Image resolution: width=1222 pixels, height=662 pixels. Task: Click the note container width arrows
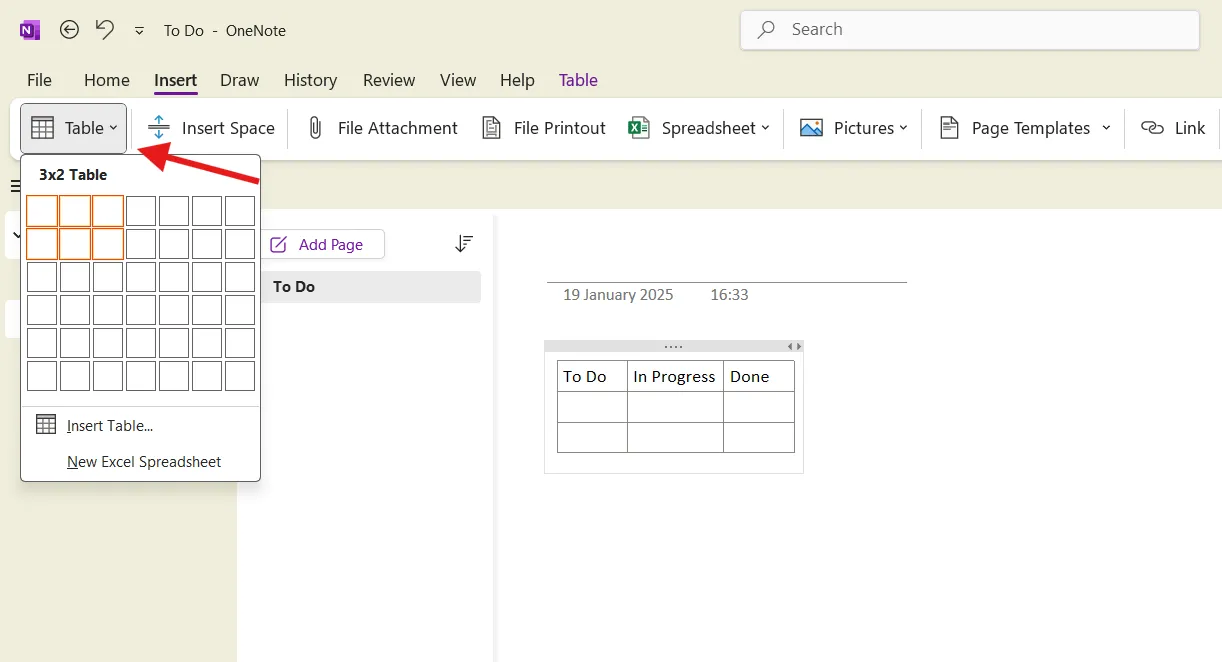[793, 347]
